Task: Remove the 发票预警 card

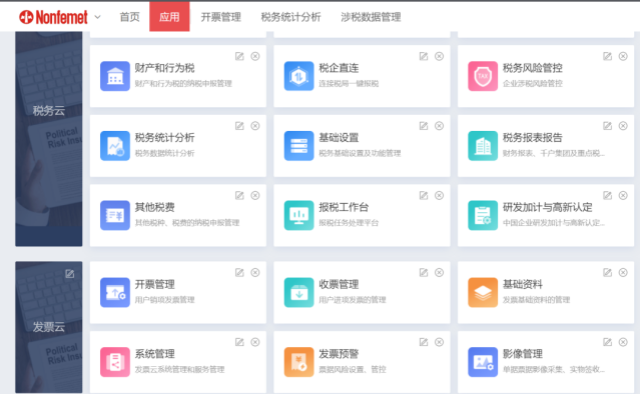Action: coord(439,342)
